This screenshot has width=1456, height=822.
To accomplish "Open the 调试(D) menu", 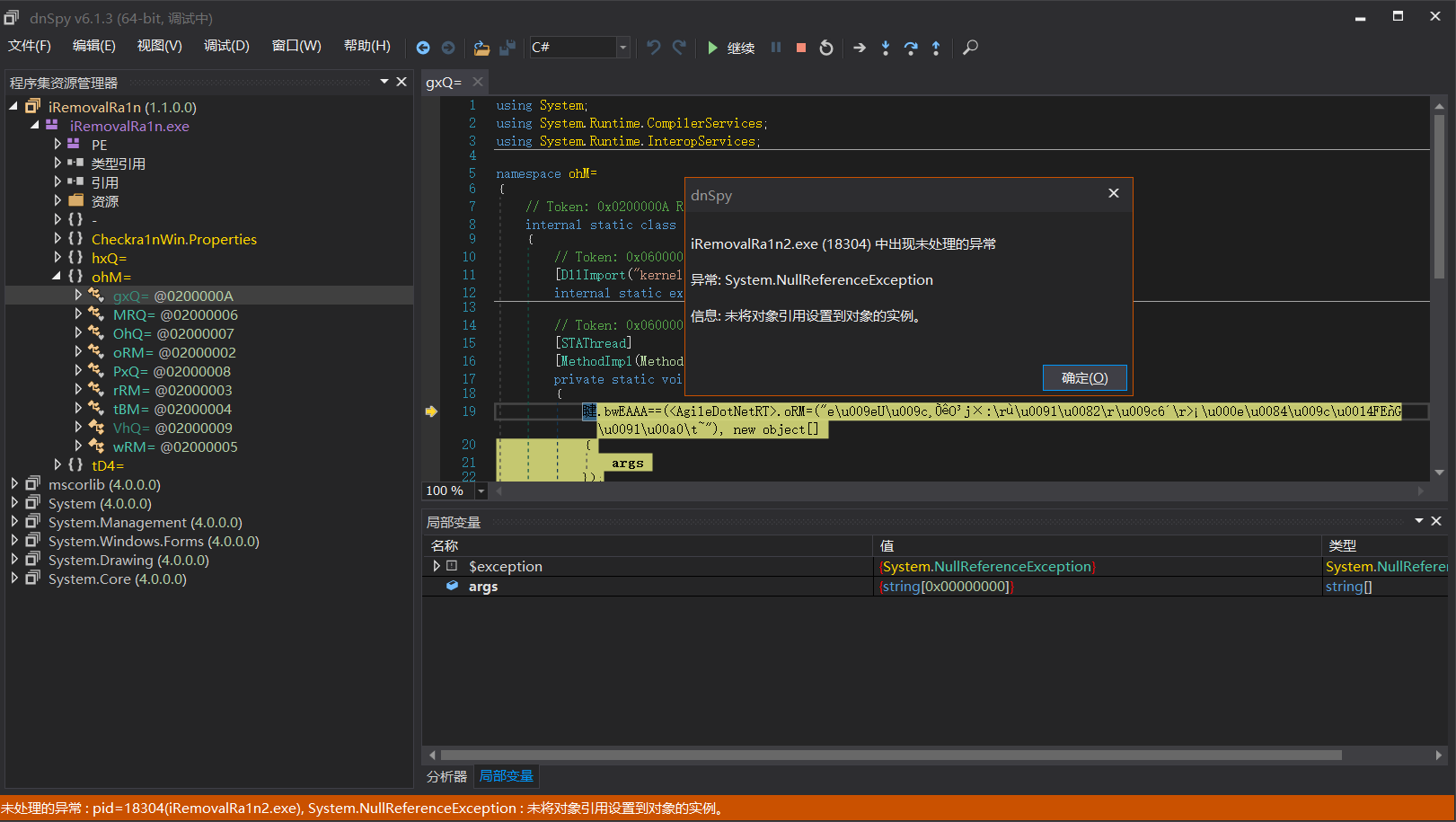I will (x=226, y=46).
